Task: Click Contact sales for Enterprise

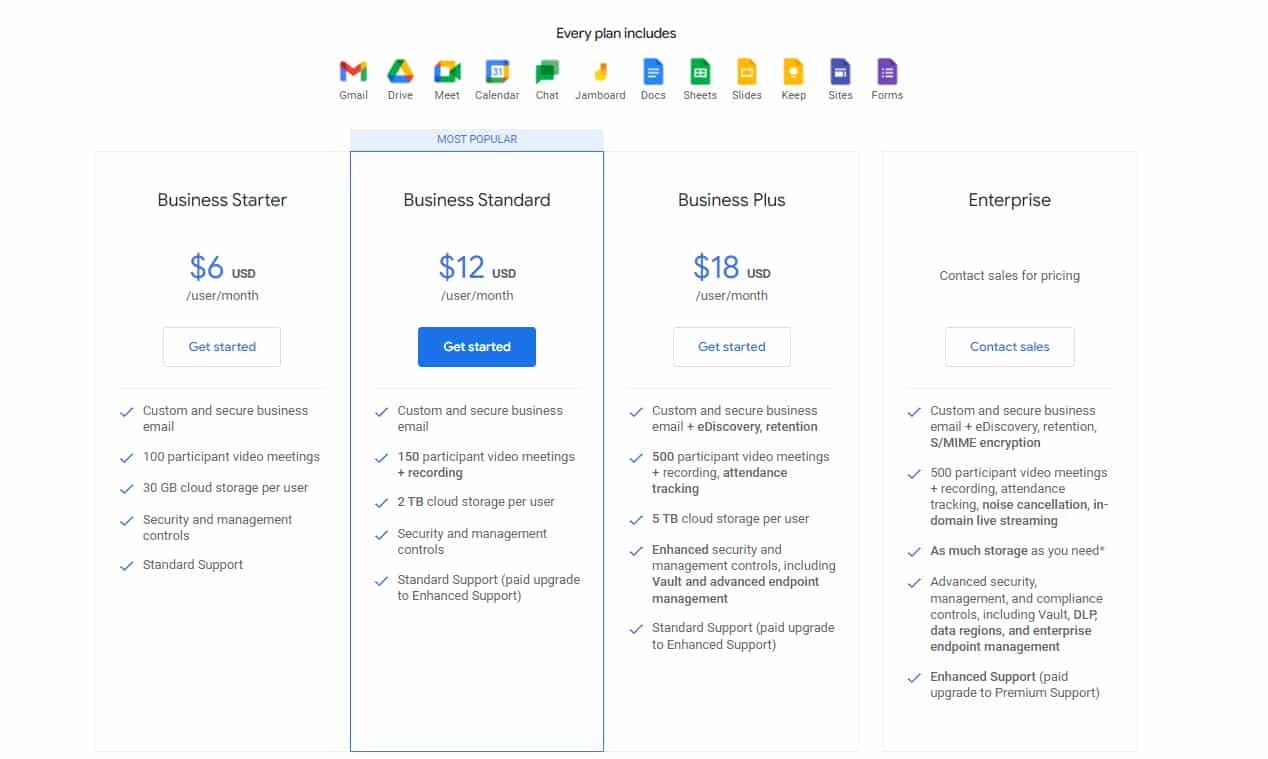Action: pos(1010,347)
